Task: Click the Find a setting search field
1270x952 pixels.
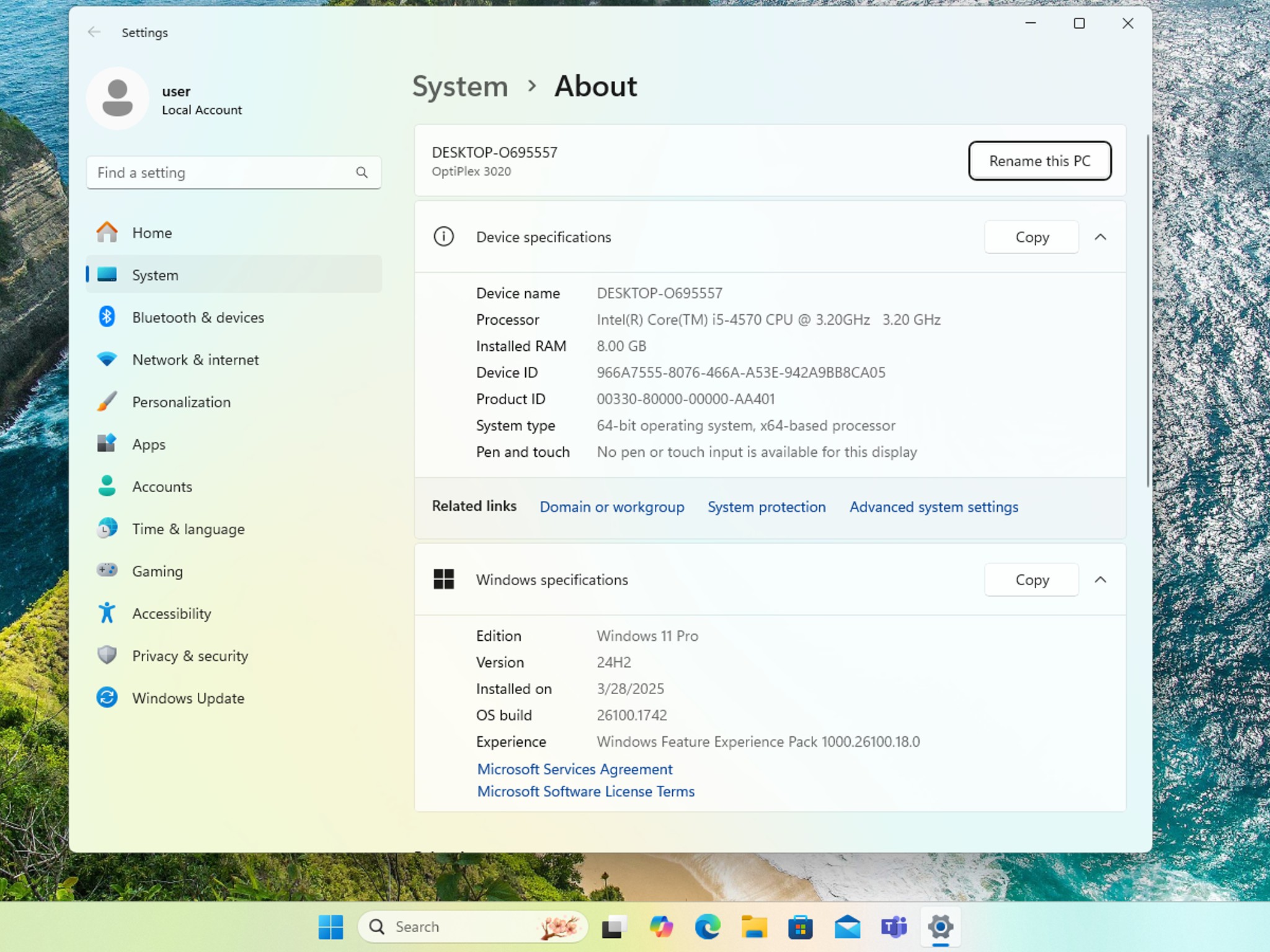Action: [233, 172]
